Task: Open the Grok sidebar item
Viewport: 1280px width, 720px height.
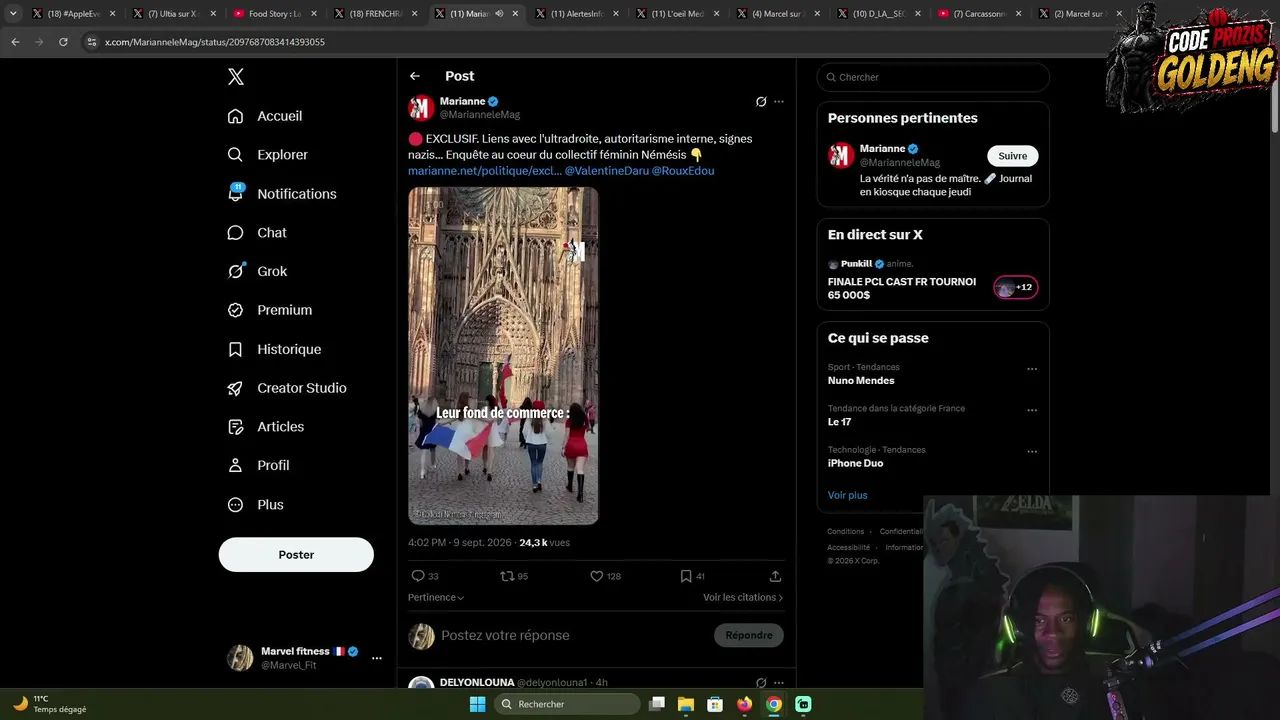Action: point(257,271)
